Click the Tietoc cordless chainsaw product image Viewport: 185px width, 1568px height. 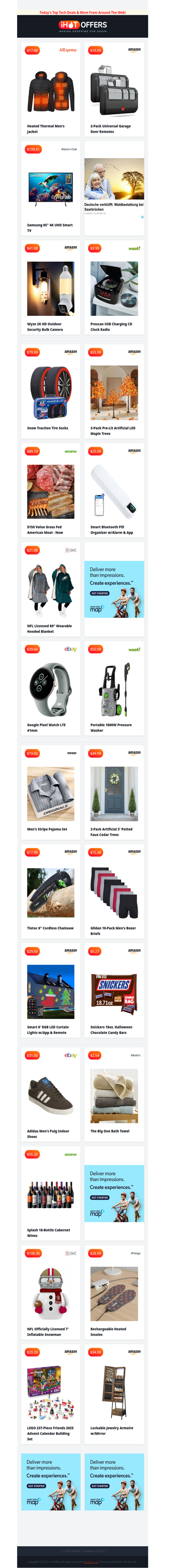(x=50, y=893)
